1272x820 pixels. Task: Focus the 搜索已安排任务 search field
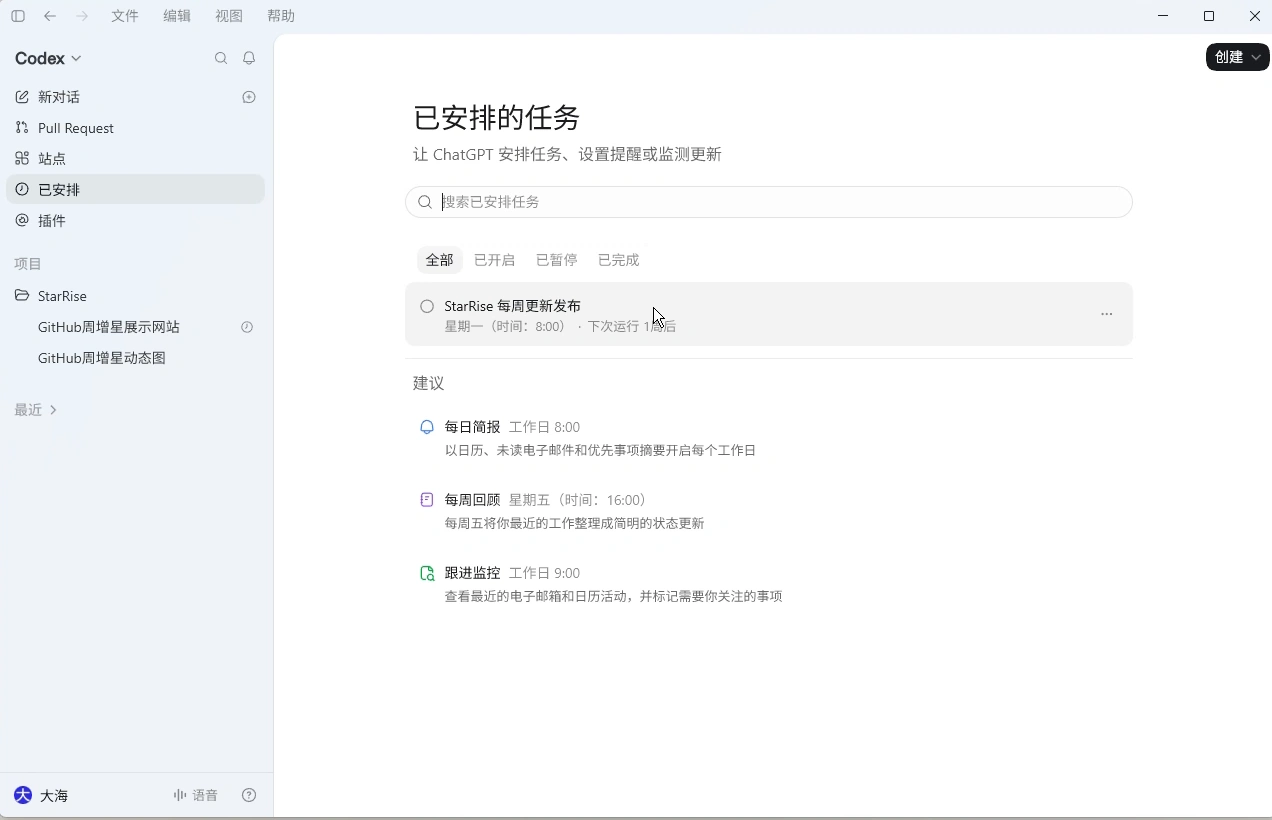[x=768, y=202]
